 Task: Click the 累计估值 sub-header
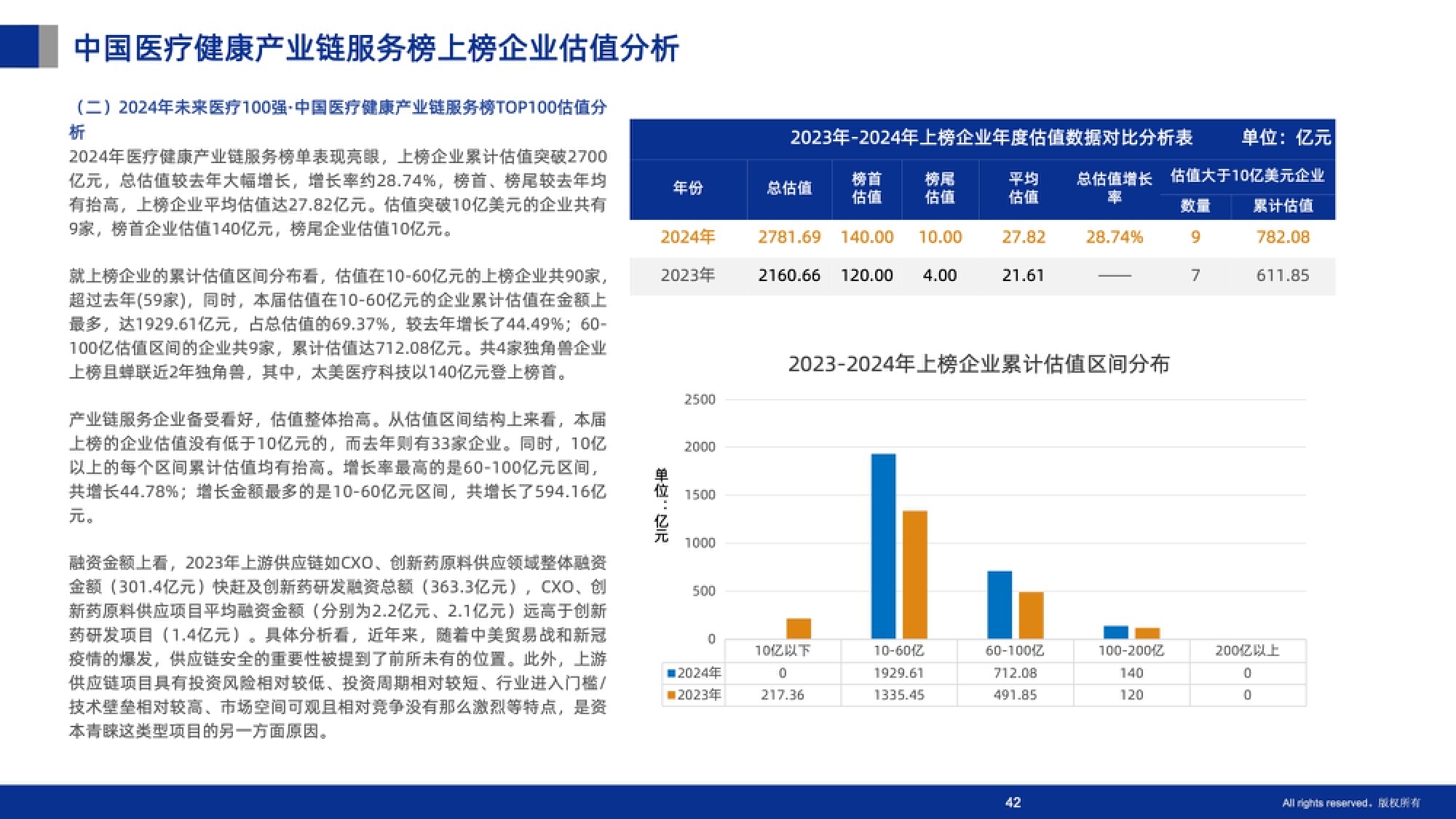(1283, 206)
